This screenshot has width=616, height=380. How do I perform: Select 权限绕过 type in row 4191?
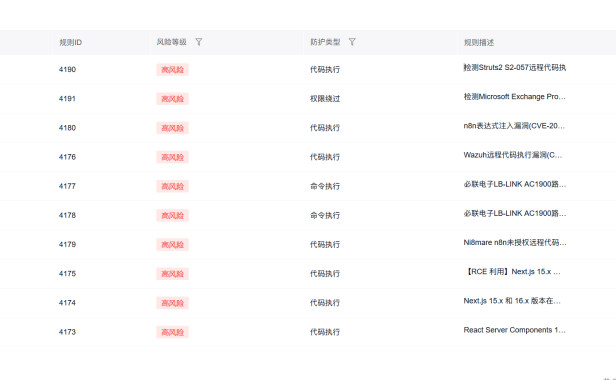[x=325, y=99]
